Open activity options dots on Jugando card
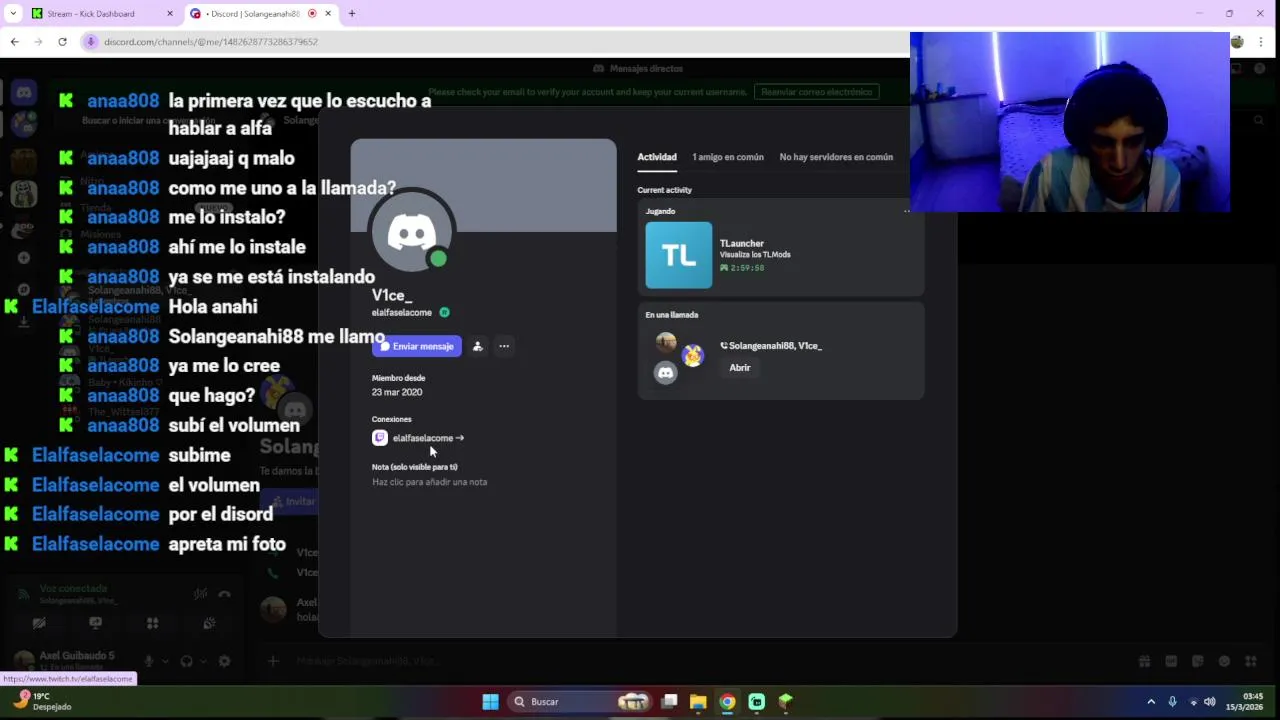Image resolution: width=1280 pixels, height=720 pixels. coord(907,211)
